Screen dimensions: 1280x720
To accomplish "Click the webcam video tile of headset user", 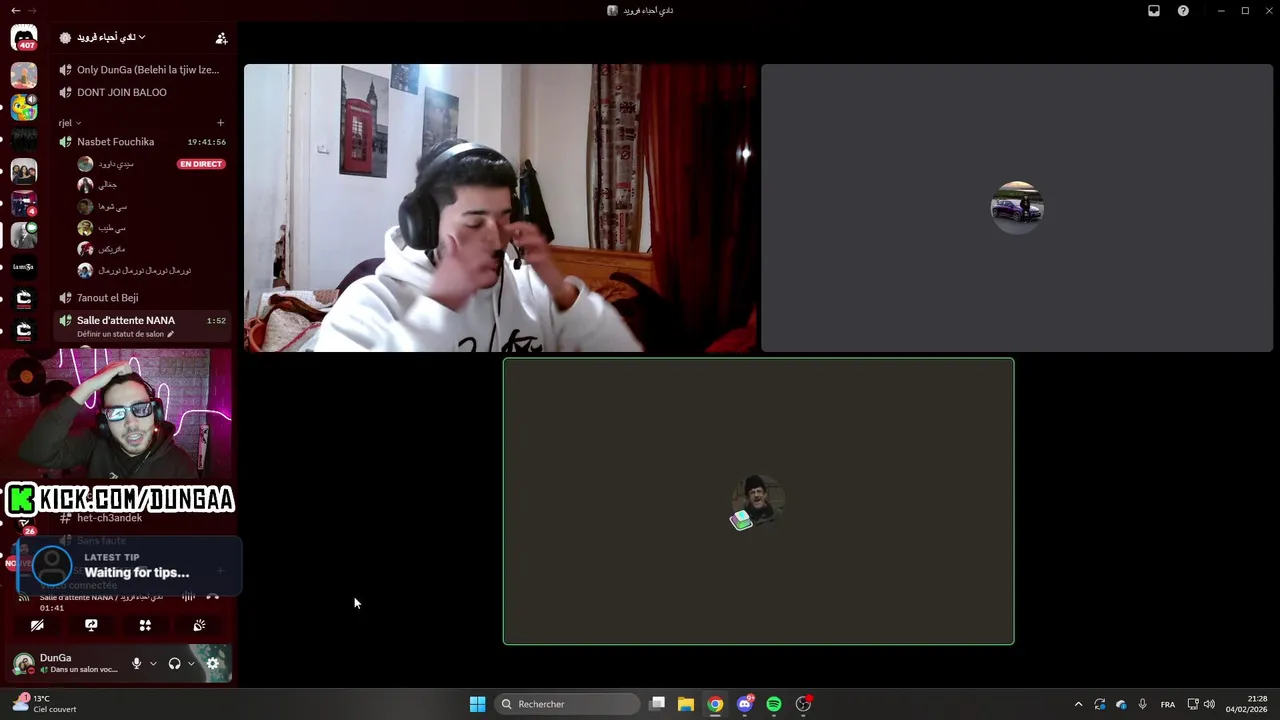I will [500, 208].
